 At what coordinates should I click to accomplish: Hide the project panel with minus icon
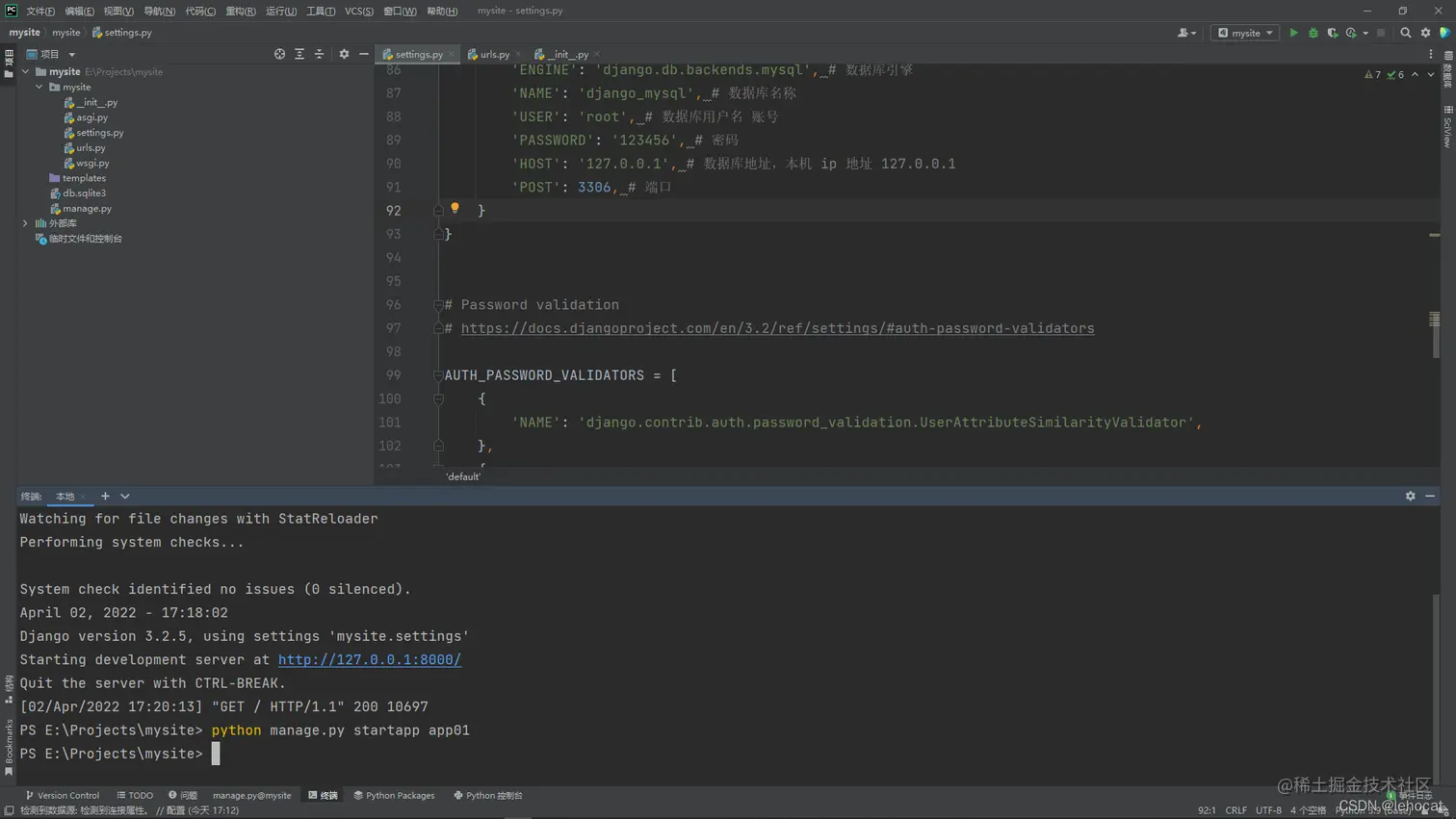[363, 55]
